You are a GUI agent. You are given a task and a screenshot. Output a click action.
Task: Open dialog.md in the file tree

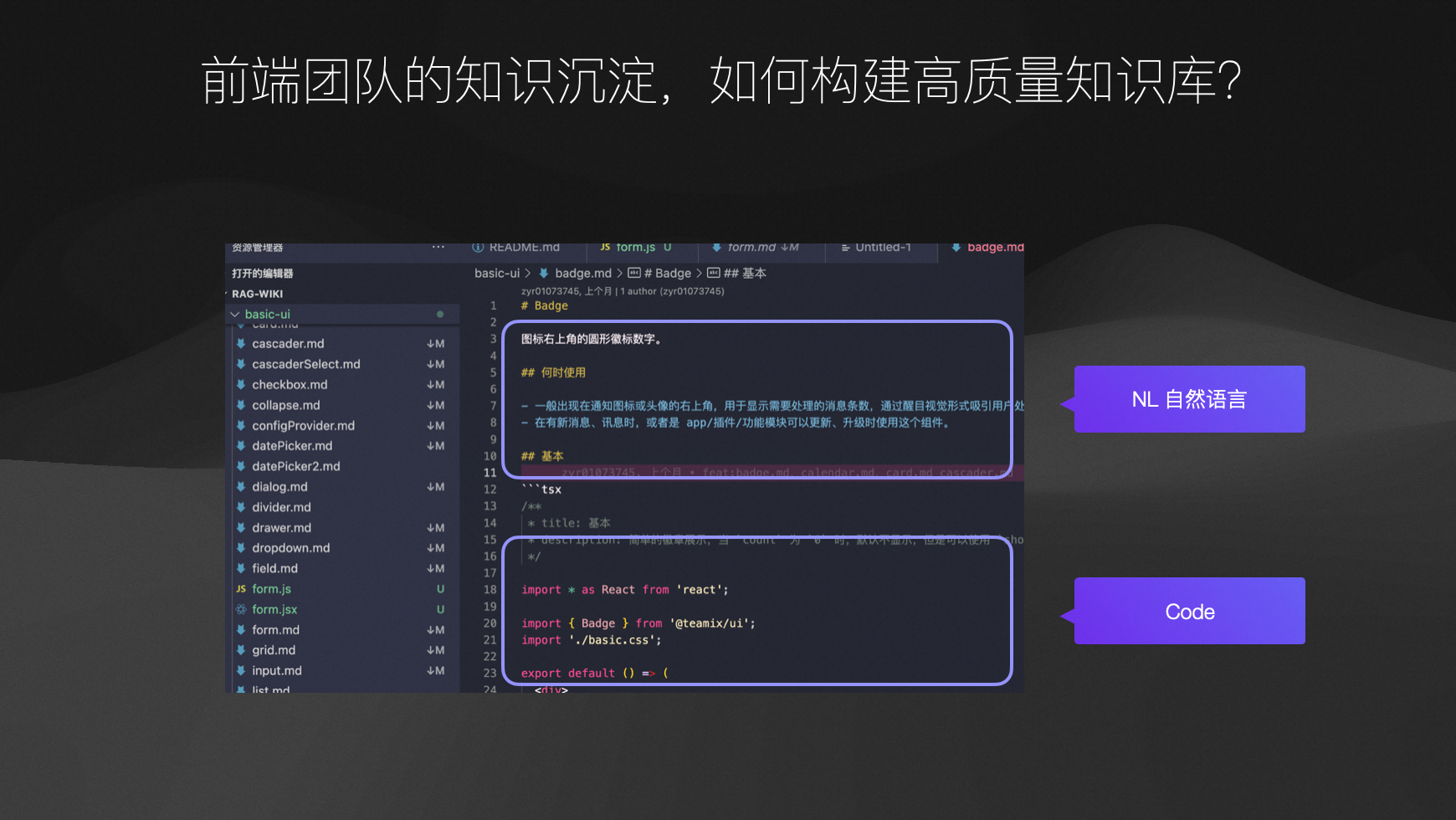[x=279, y=487]
